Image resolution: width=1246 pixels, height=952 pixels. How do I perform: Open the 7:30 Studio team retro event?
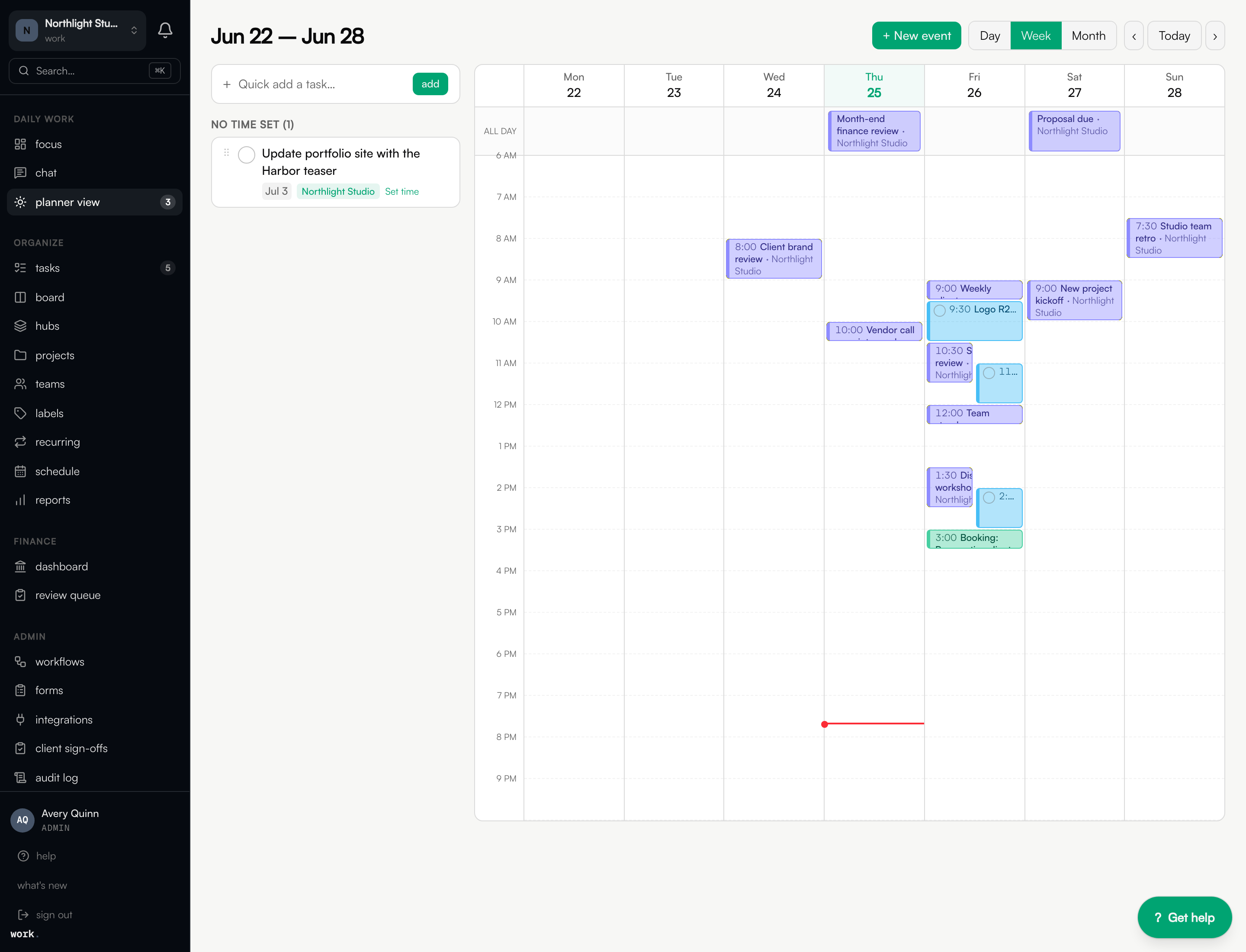coord(1174,238)
